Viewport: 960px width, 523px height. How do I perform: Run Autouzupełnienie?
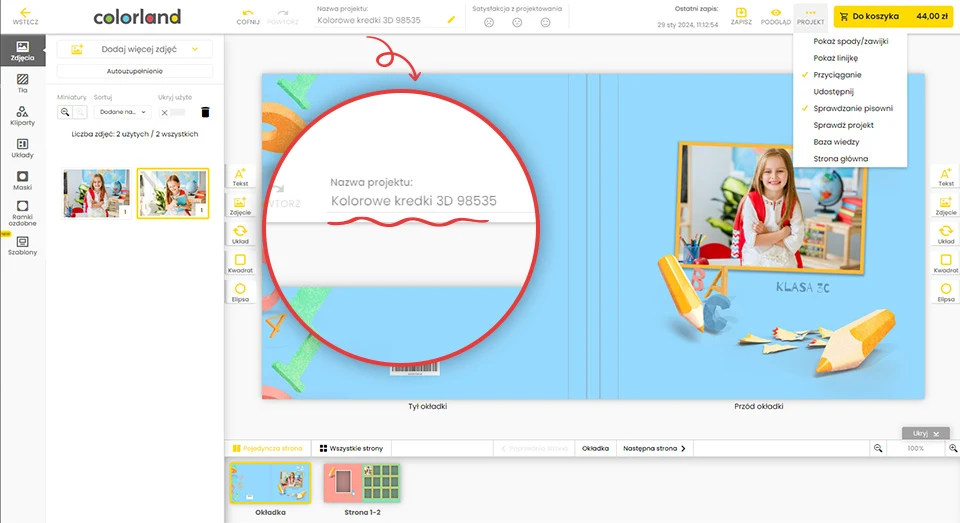pos(135,71)
